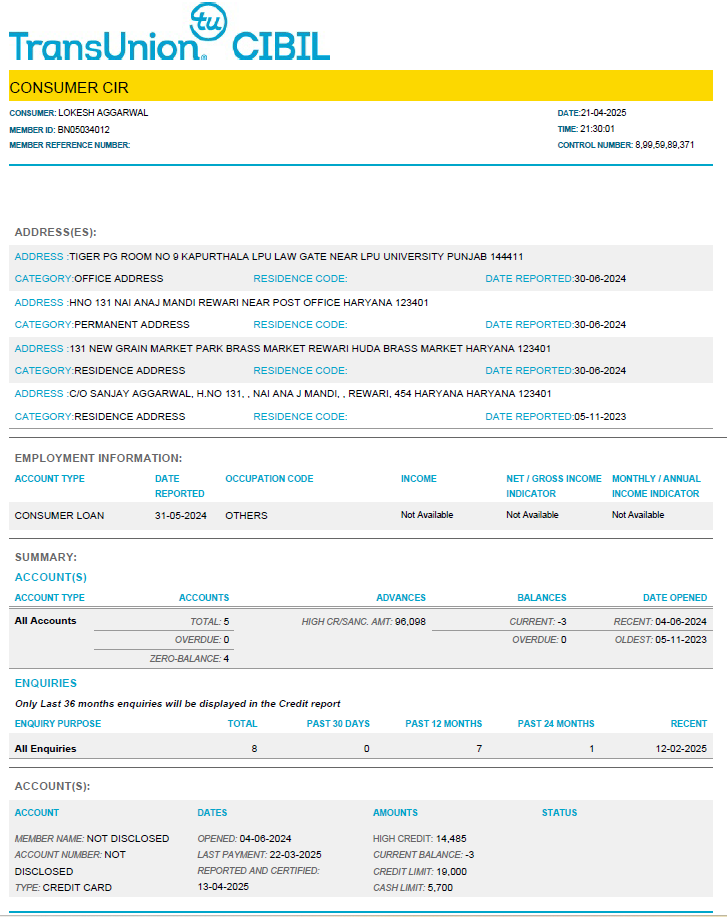Screen dimensions: 727x917
Task: Select CURRENT: -3 balance in summary
Action: [x=538, y=622]
